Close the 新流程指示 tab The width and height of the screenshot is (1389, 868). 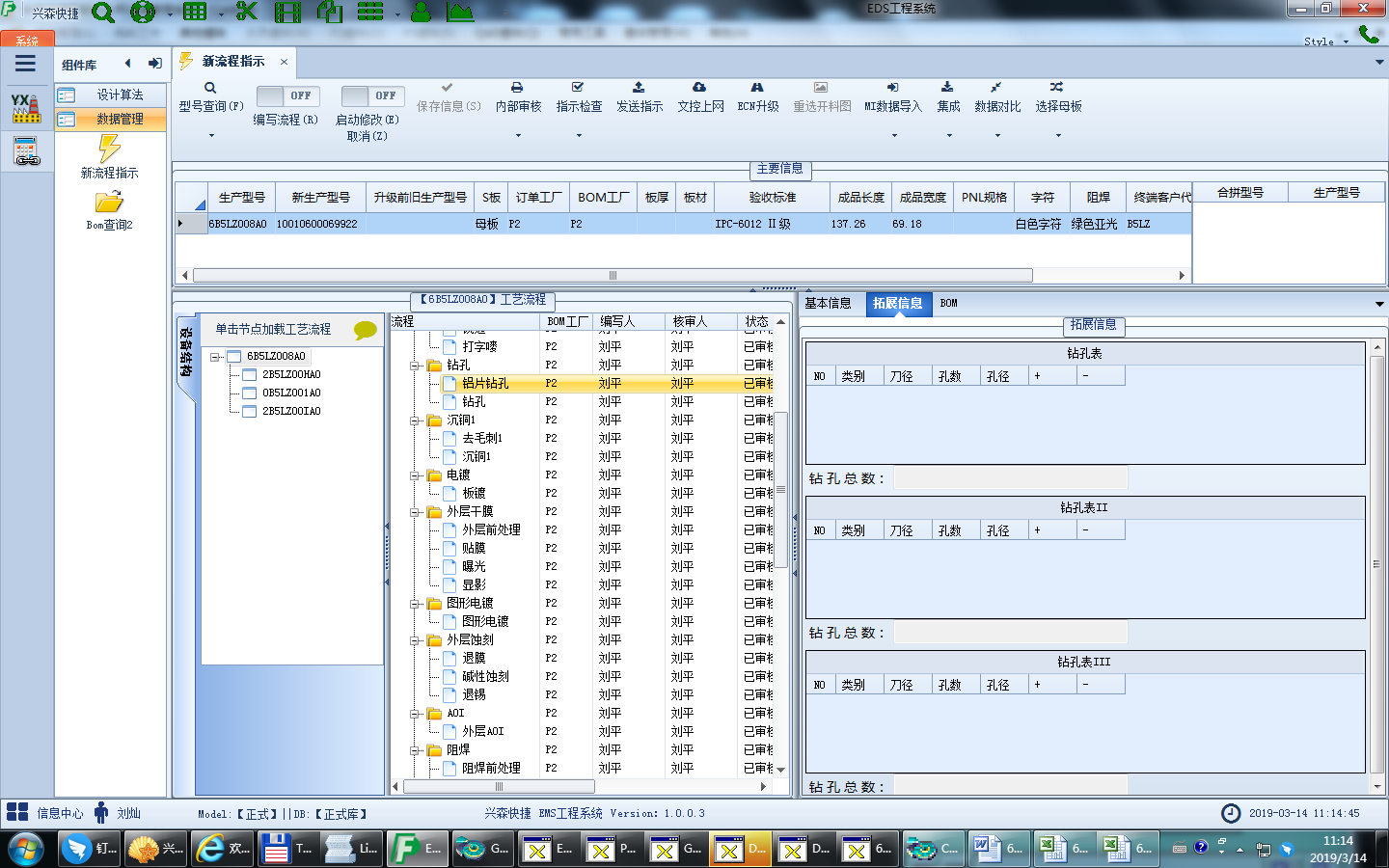(x=284, y=62)
